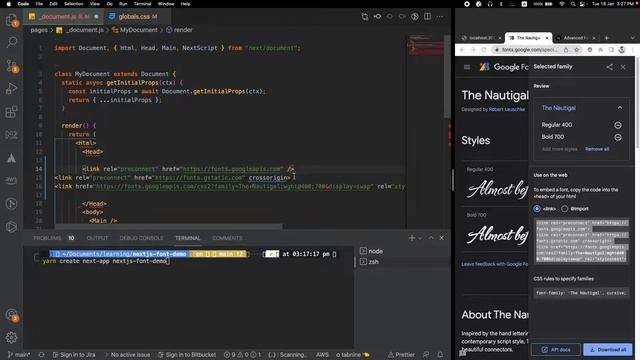Close the Selected family panel
This screenshot has width=640, height=360.
623,67
